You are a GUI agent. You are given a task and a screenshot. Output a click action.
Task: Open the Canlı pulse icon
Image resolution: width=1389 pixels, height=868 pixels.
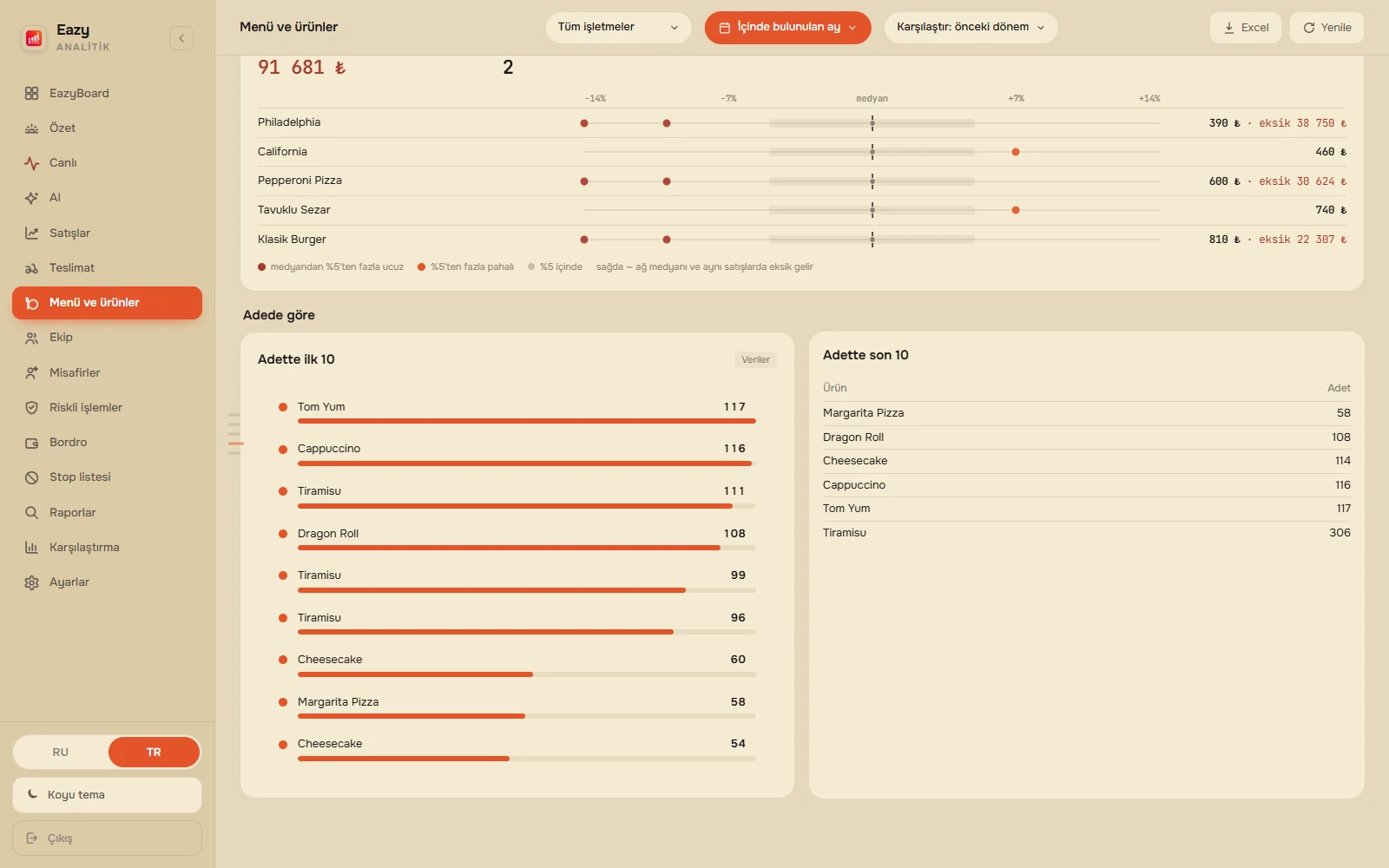pyautogui.click(x=32, y=163)
